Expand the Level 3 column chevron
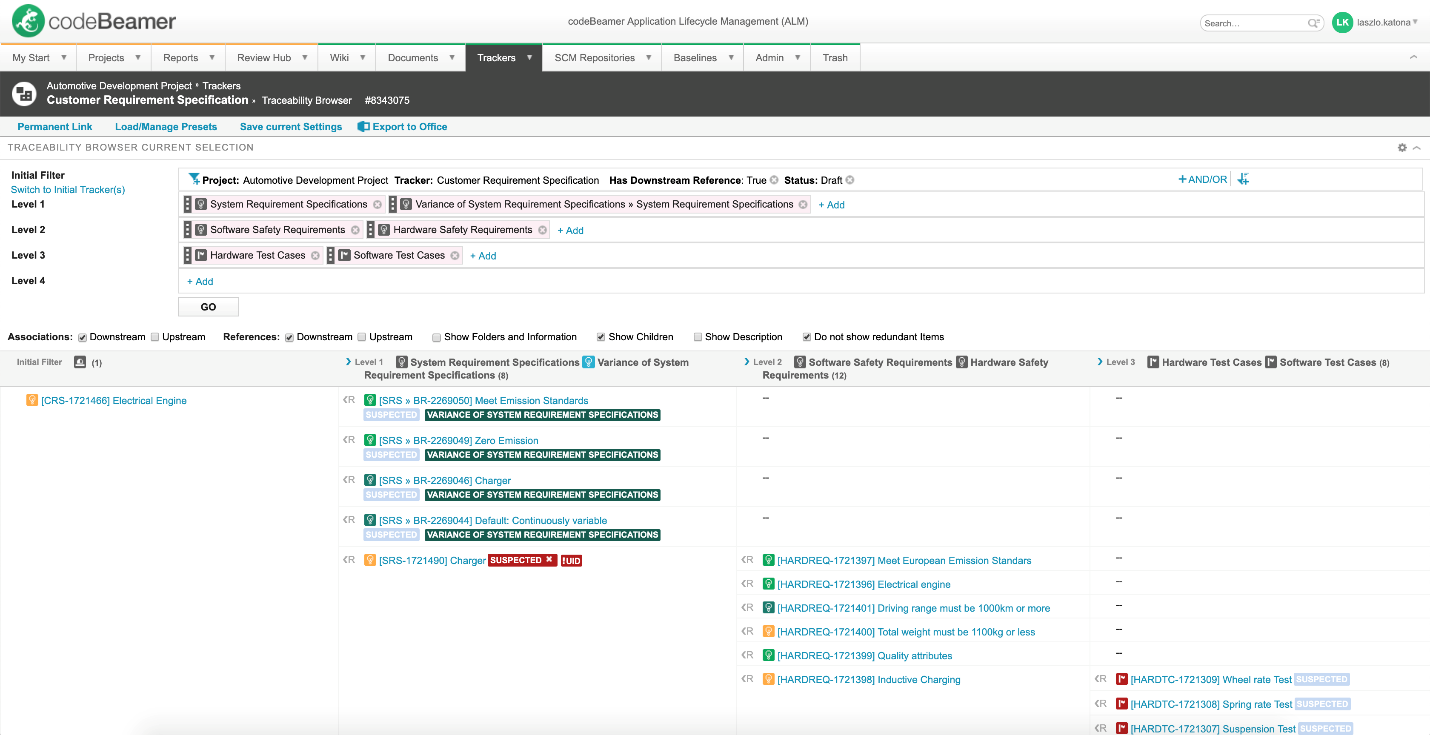This screenshot has height=735, width=1430. 1100,362
